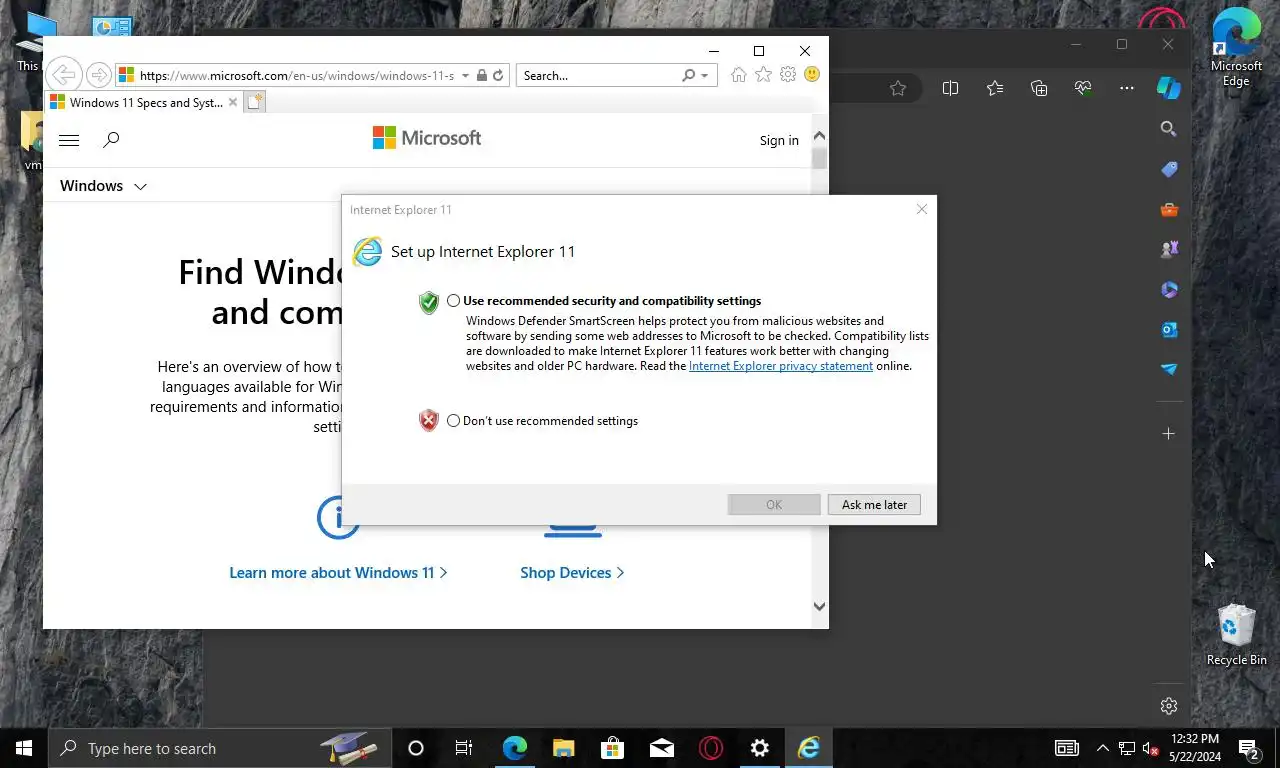This screenshot has width=1280, height=768.
Task: Open Internet Explorer favorites star
Action: tap(763, 75)
